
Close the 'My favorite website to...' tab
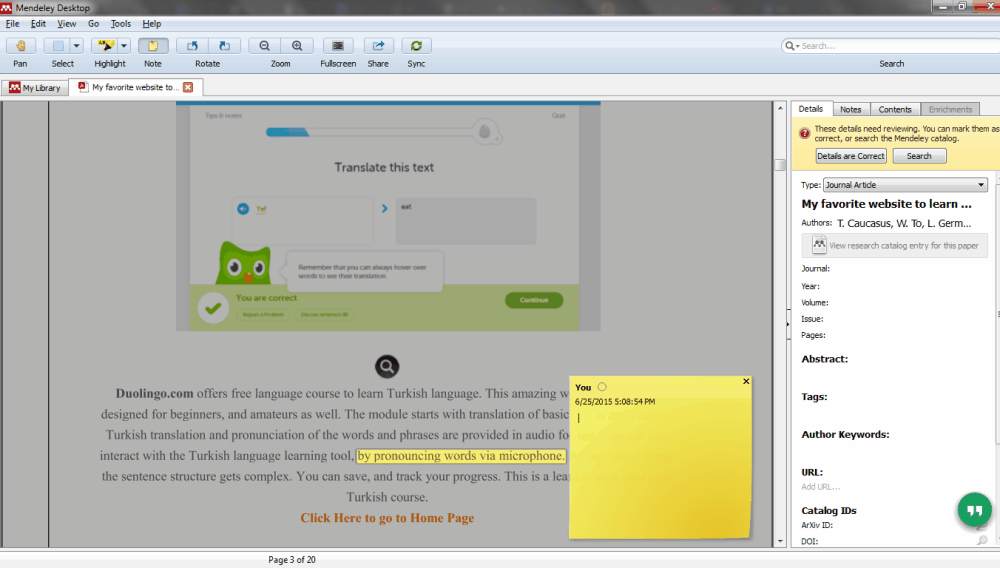coord(188,87)
